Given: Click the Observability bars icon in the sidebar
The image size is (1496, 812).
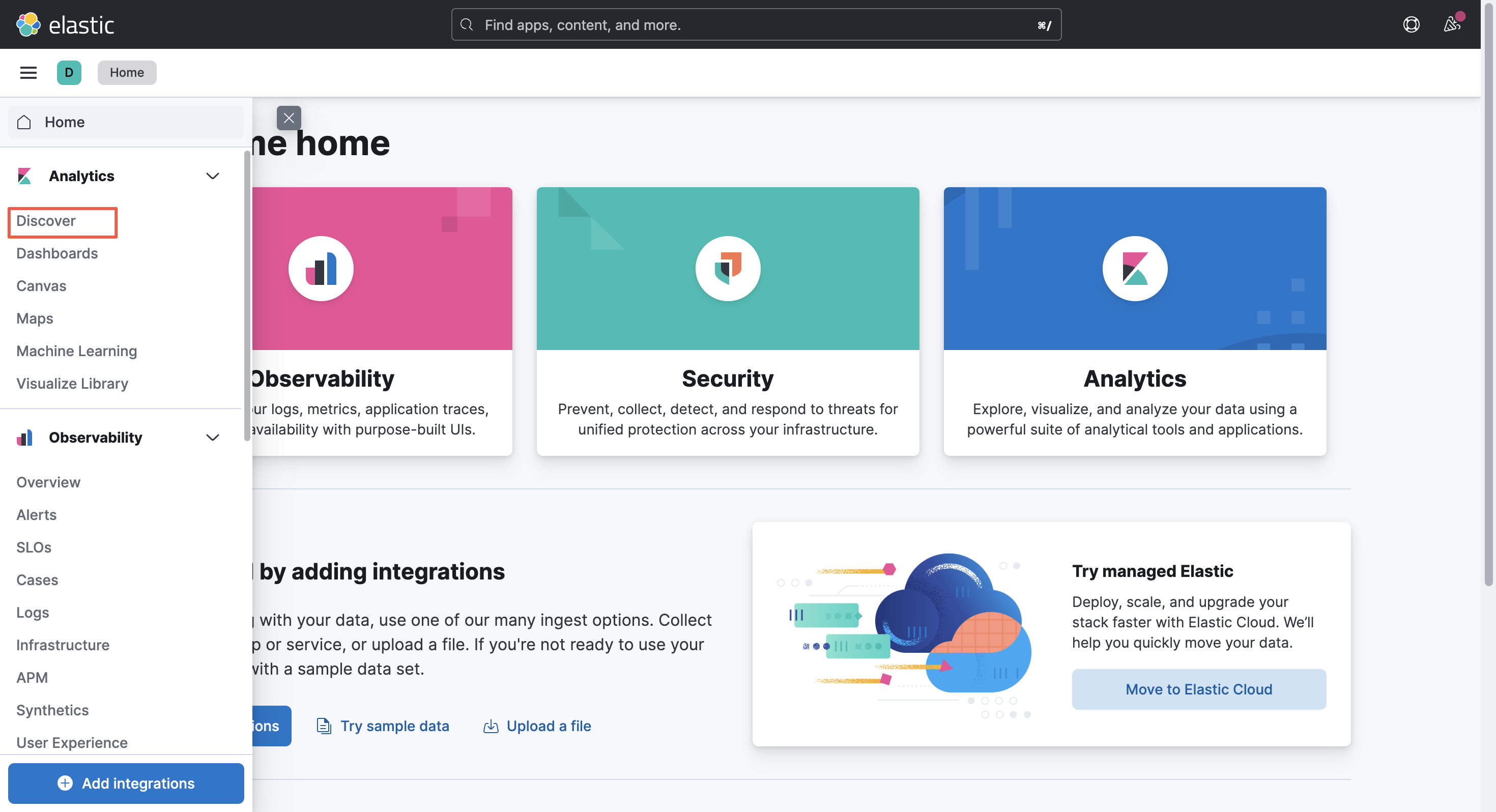Looking at the screenshot, I should tap(24, 438).
